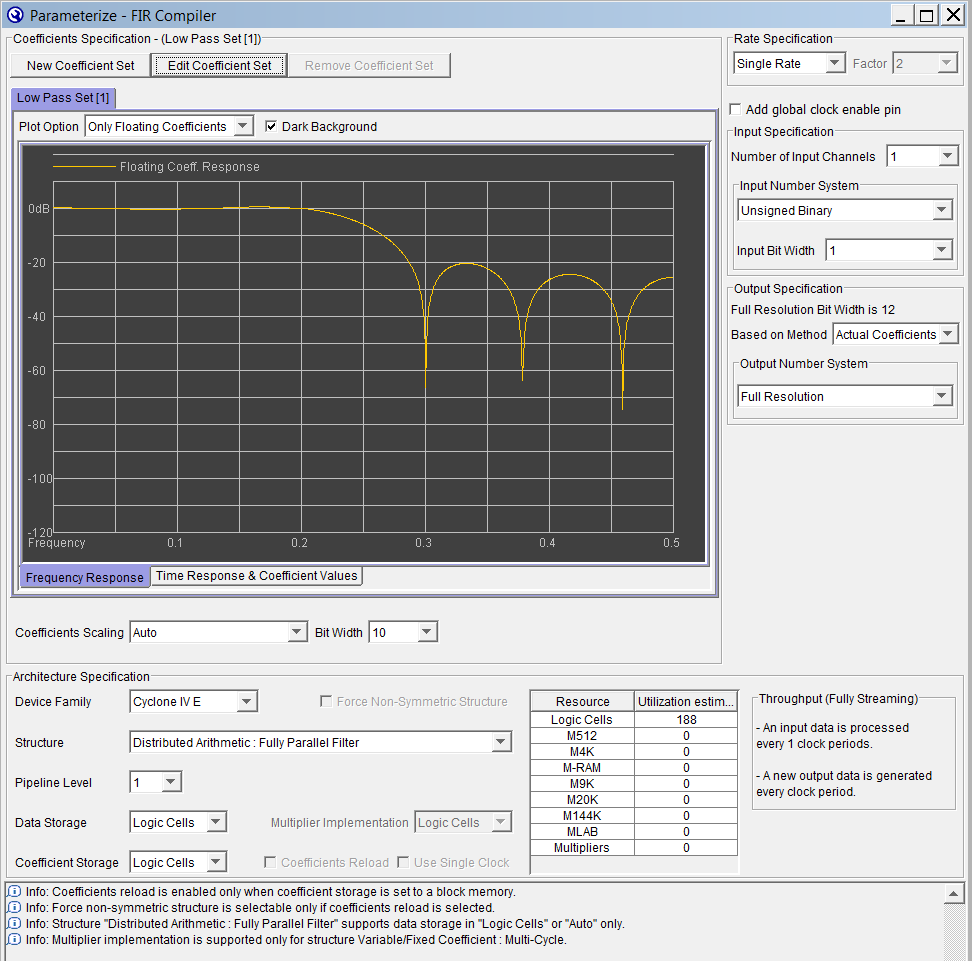Close the FIR Compiler window
The width and height of the screenshot is (972, 961).
[953, 15]
